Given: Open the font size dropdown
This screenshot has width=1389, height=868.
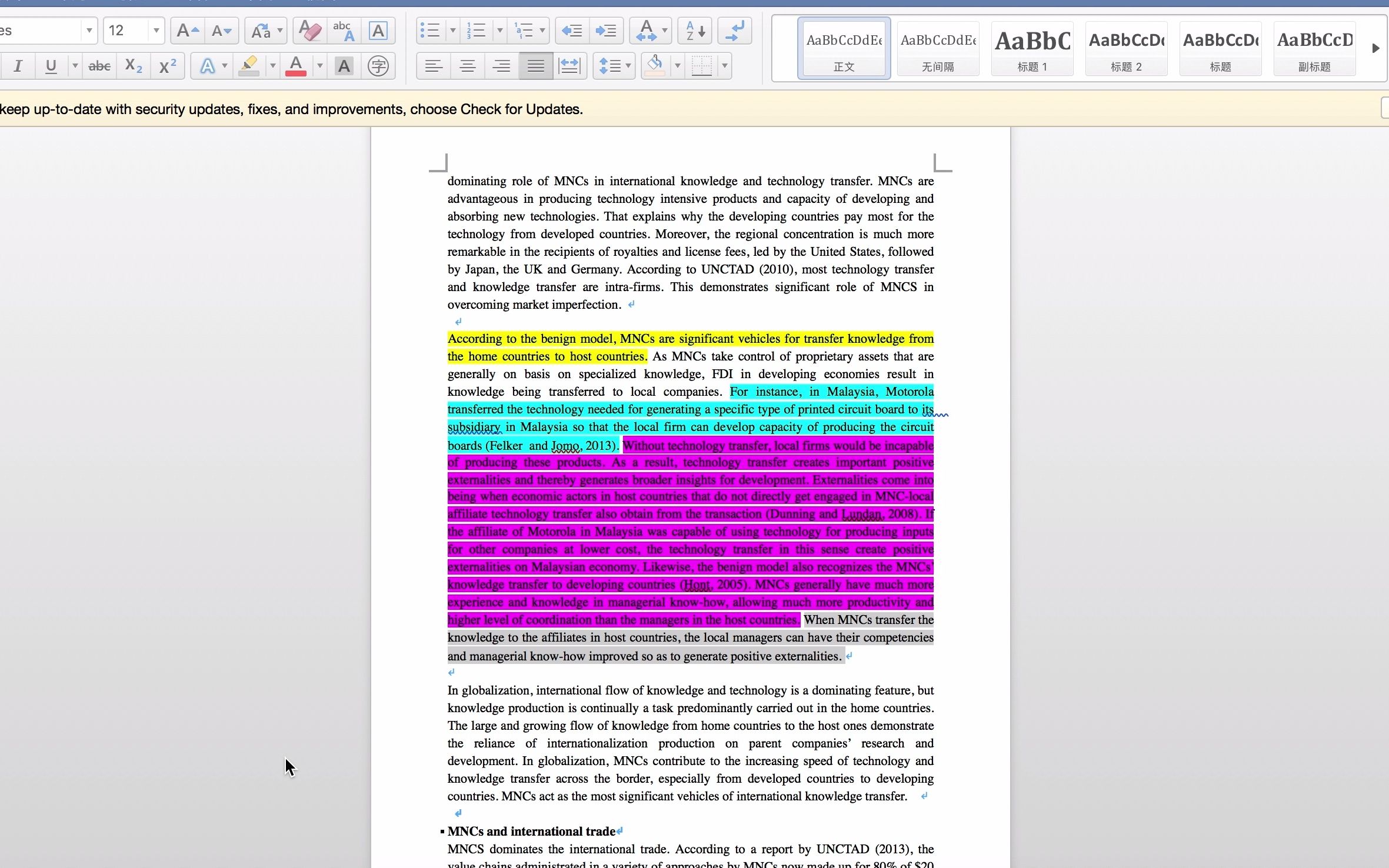Looking at the screenshot, I should point(156,31).
